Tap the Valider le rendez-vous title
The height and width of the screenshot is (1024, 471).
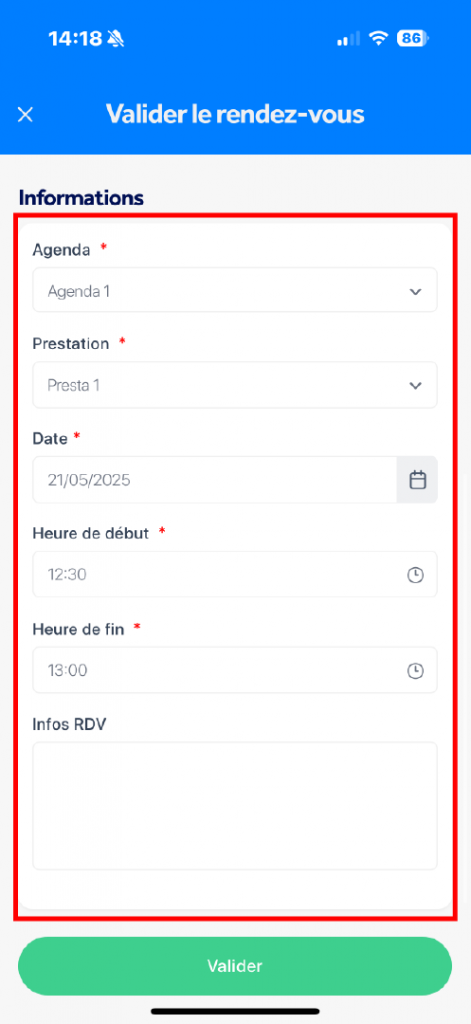[x=235, y=114]
